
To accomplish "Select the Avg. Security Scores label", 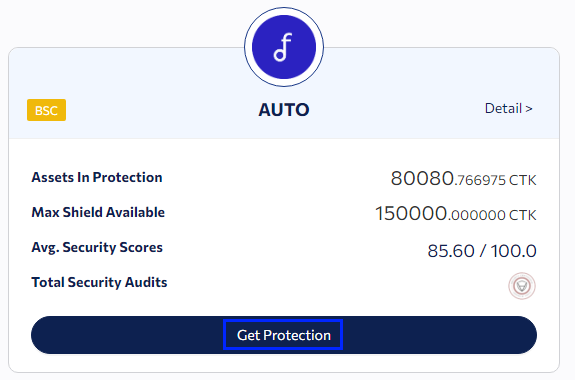I will [97, 248].
